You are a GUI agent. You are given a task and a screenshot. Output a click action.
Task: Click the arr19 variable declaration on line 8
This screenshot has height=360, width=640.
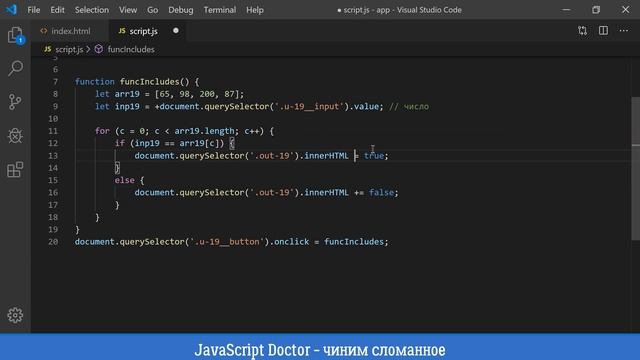point(127,94)
